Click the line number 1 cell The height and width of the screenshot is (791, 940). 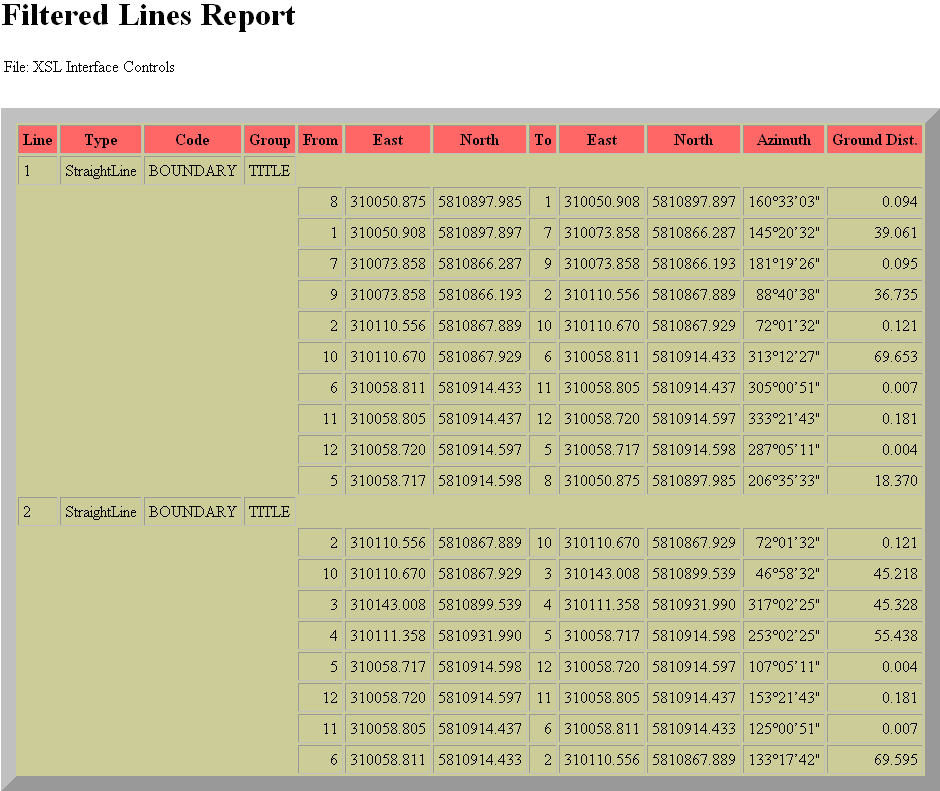[38, 171]
